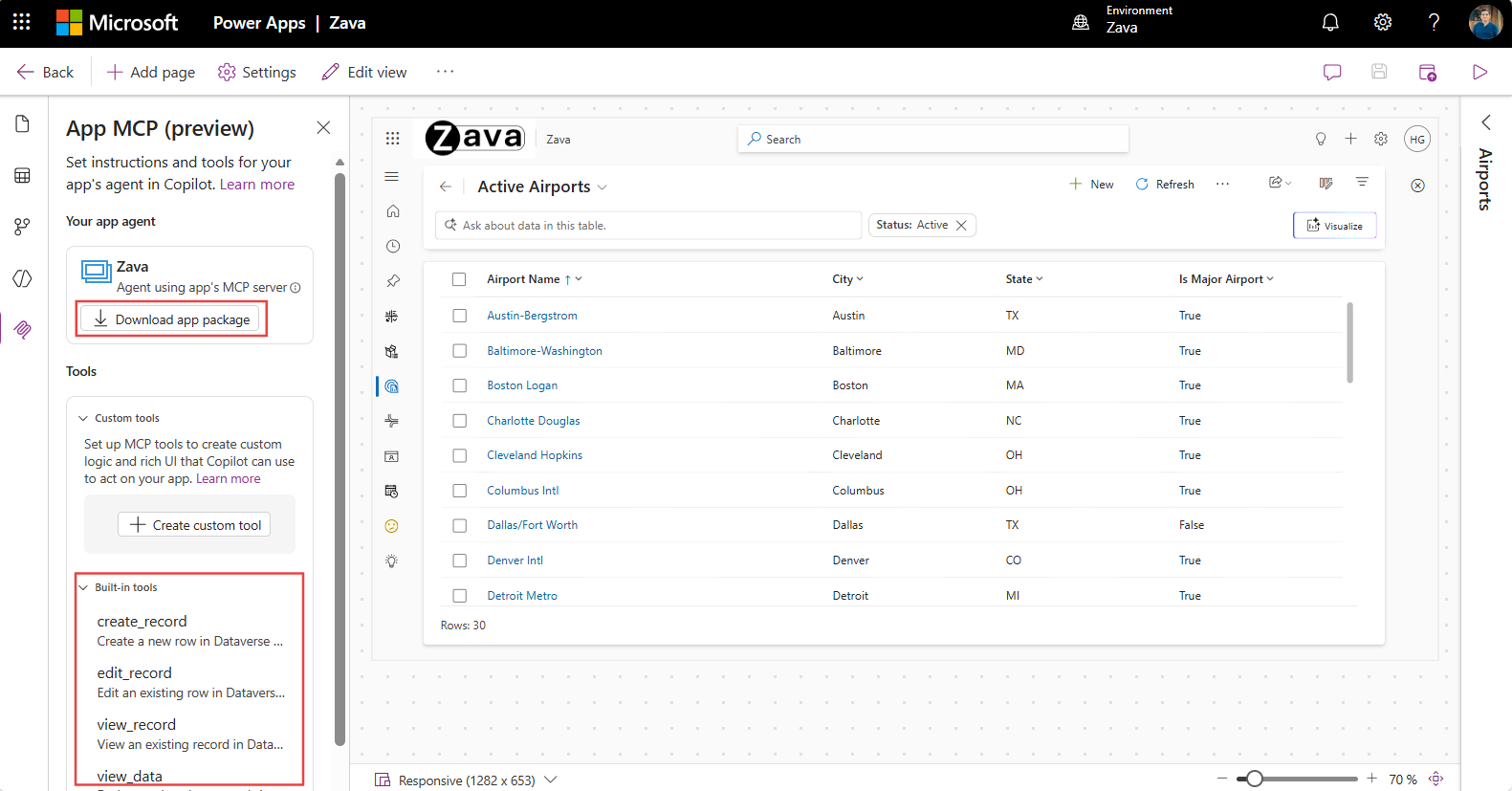This screenshot has width=1512, height=791.
Task: Click Edit view in command bar
Action: click(364, 72)
